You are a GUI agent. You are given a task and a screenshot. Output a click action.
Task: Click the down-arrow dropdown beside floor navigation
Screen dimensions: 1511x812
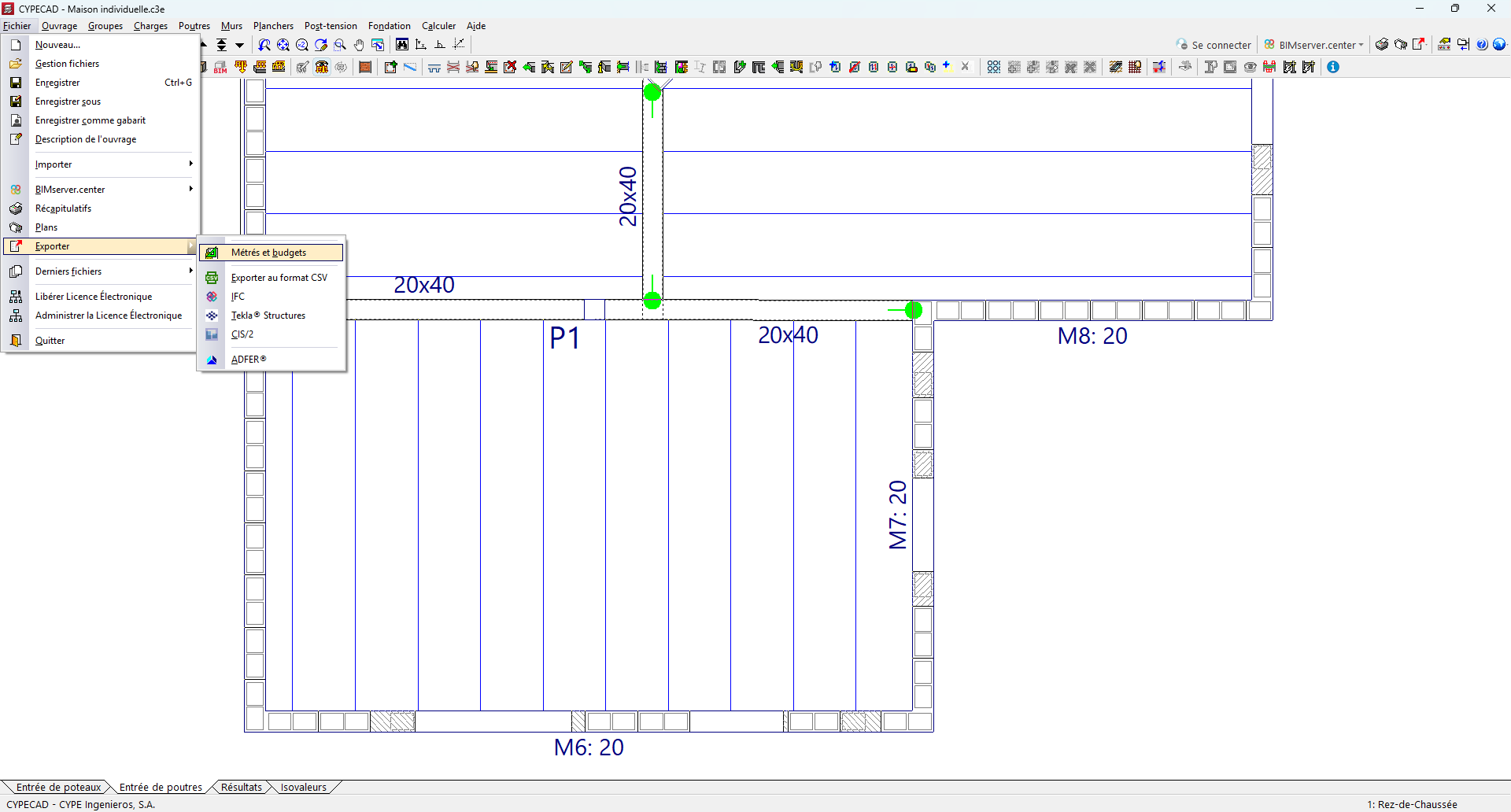tap(240, 45)
